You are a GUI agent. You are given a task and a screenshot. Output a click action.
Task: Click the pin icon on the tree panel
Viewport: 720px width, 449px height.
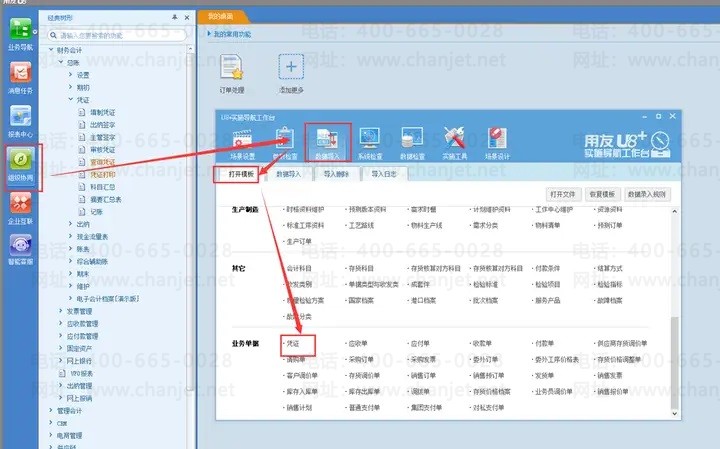(174, 17)
